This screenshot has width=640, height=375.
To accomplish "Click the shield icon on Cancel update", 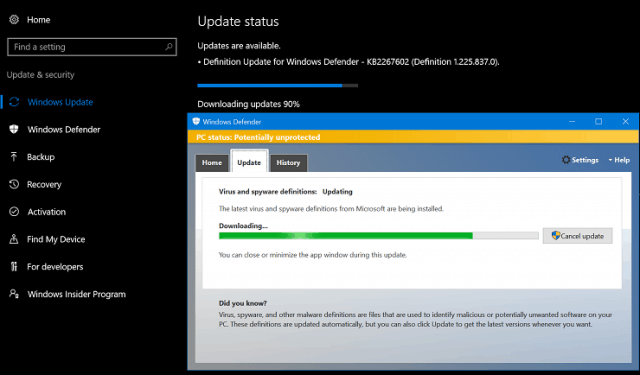I will 556,235.
